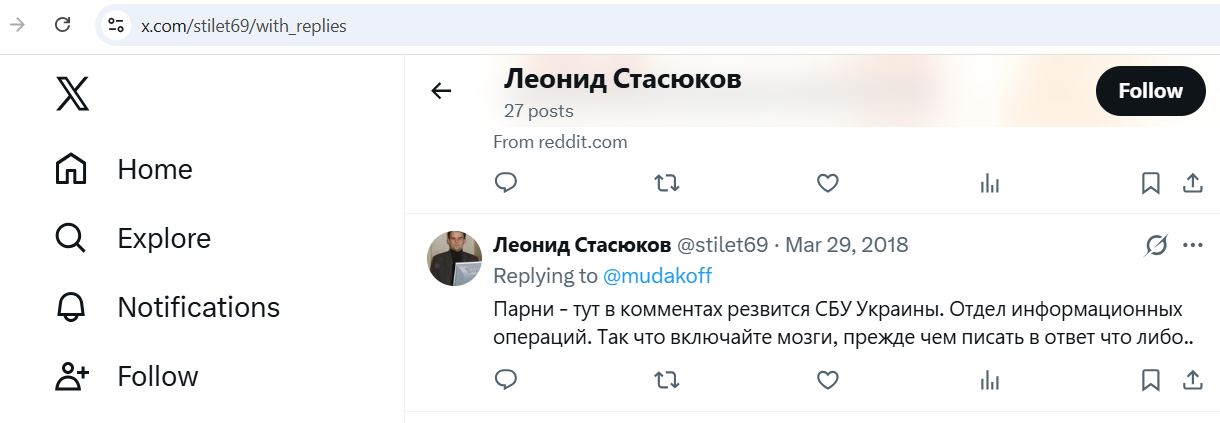Image resolution: width=1220 pixels, height=423 pixels.
Task: Bookmark the reddit.com post
Action: pos(1151,183)
